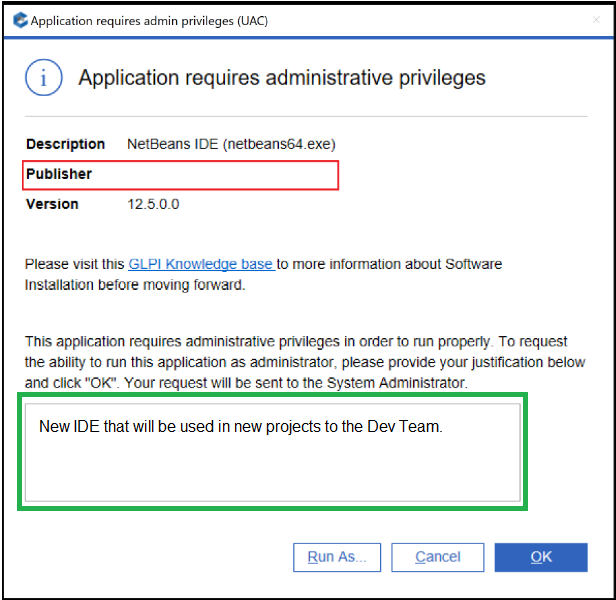Click the title bar text "Application requires admin privileges (UAC)"
The height and width of the screenshot is (600, 616).
149,20
